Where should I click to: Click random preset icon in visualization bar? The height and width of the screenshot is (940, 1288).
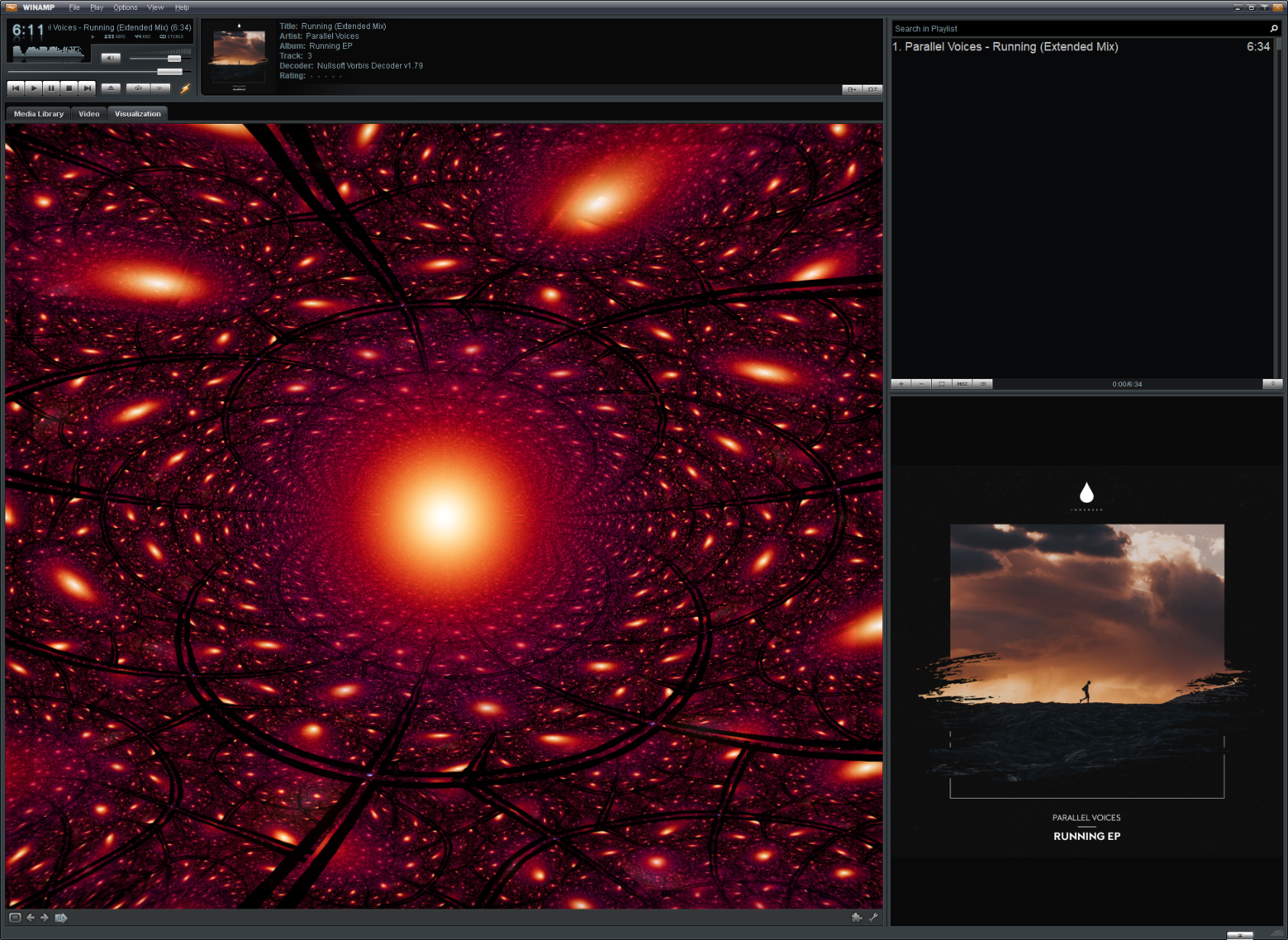tap(61, 917)
